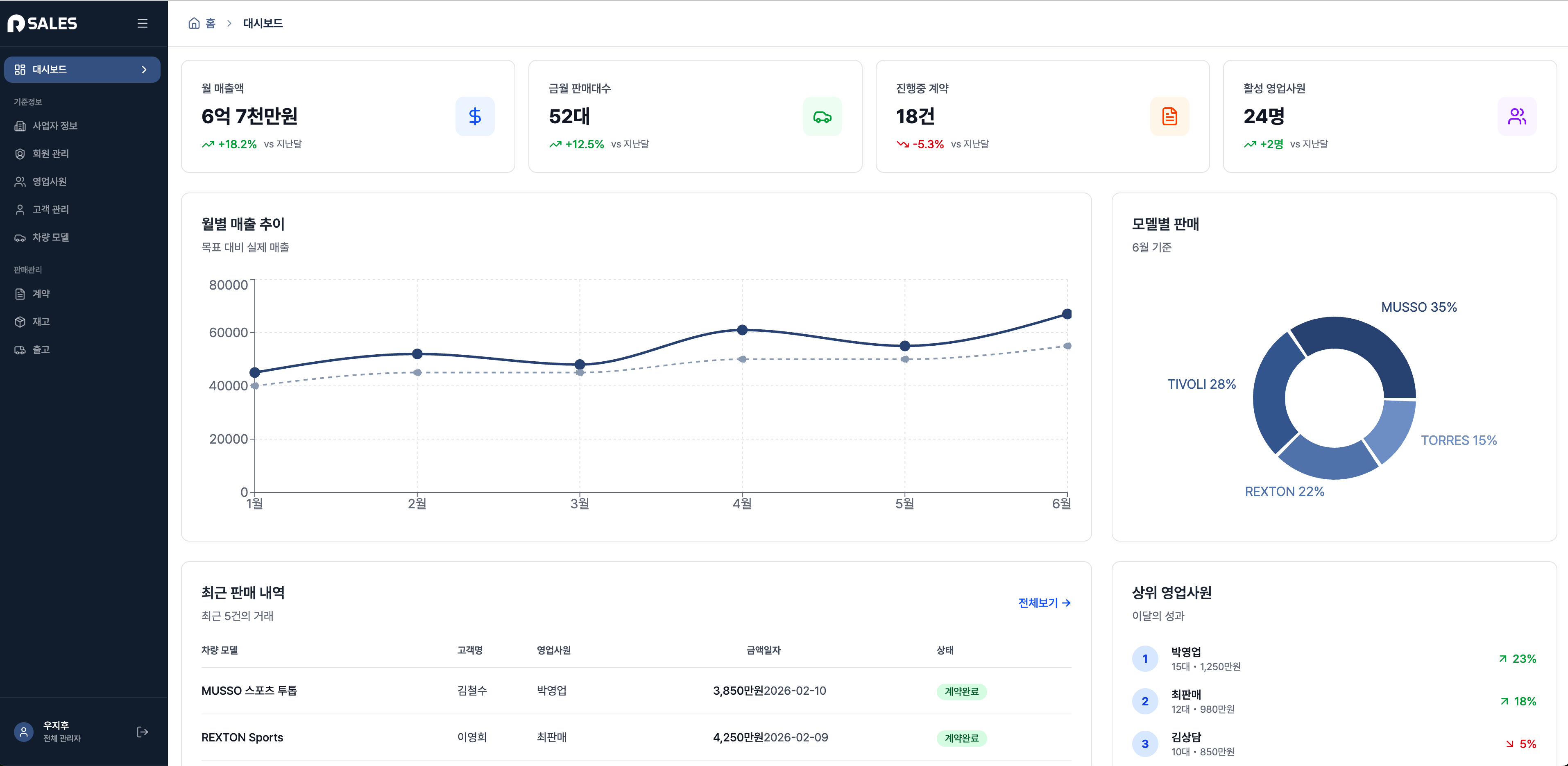
Task: Click the +18.2% growth value
Action: (x=238, y=144)
